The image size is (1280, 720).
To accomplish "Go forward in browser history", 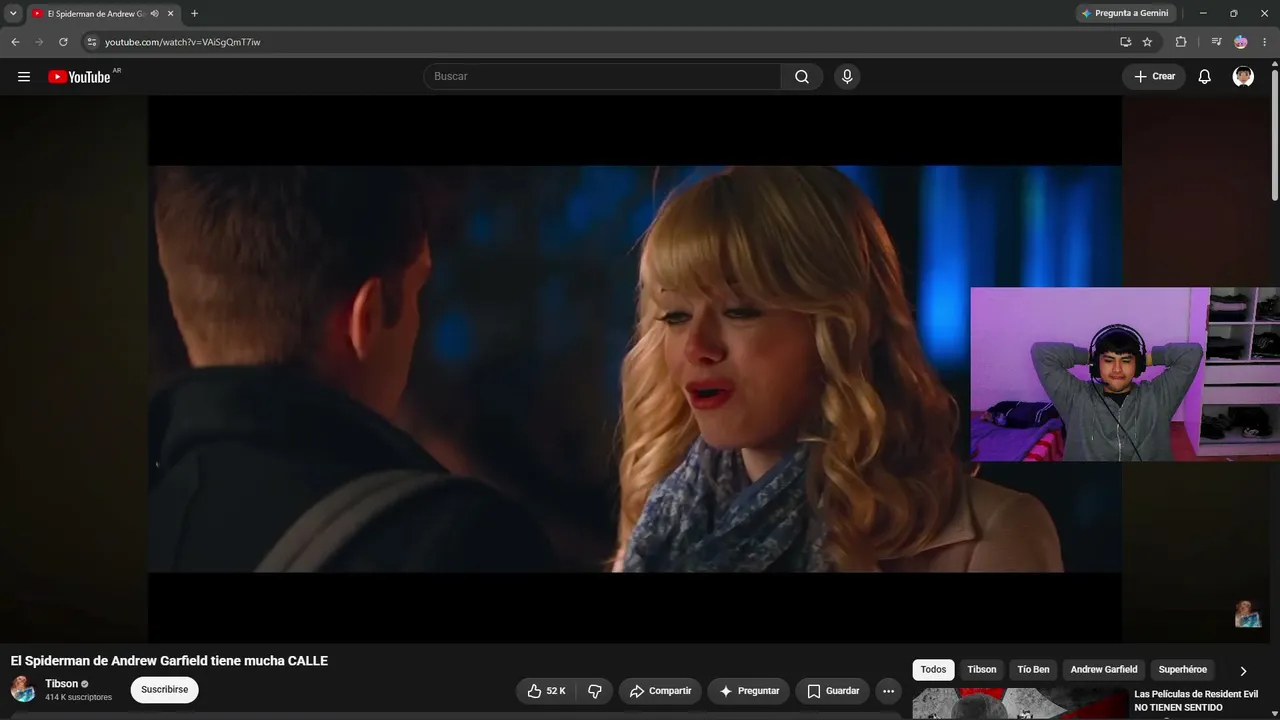I will 39,42.
